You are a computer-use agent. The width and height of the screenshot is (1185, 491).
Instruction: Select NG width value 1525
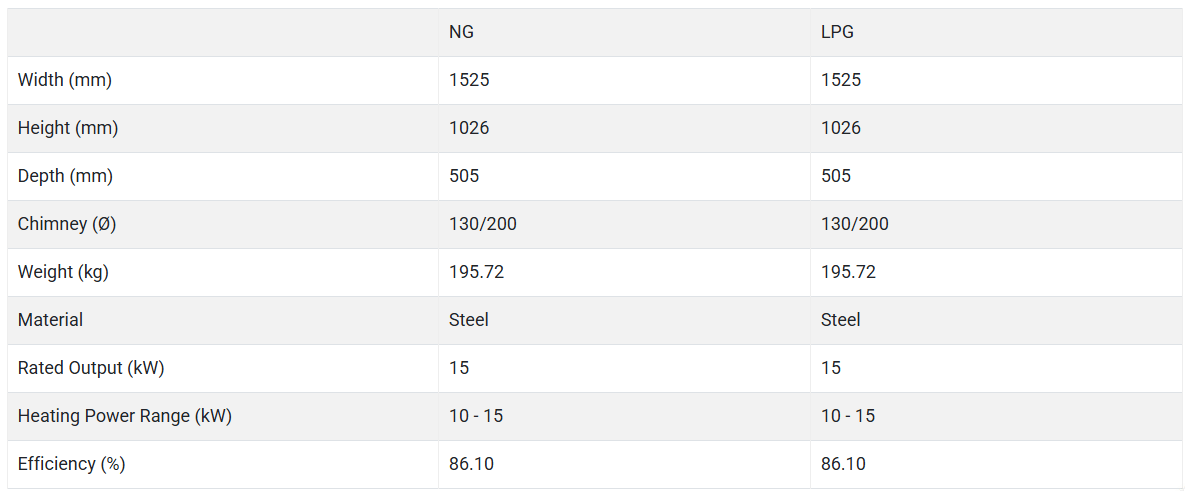click(469, 80)
